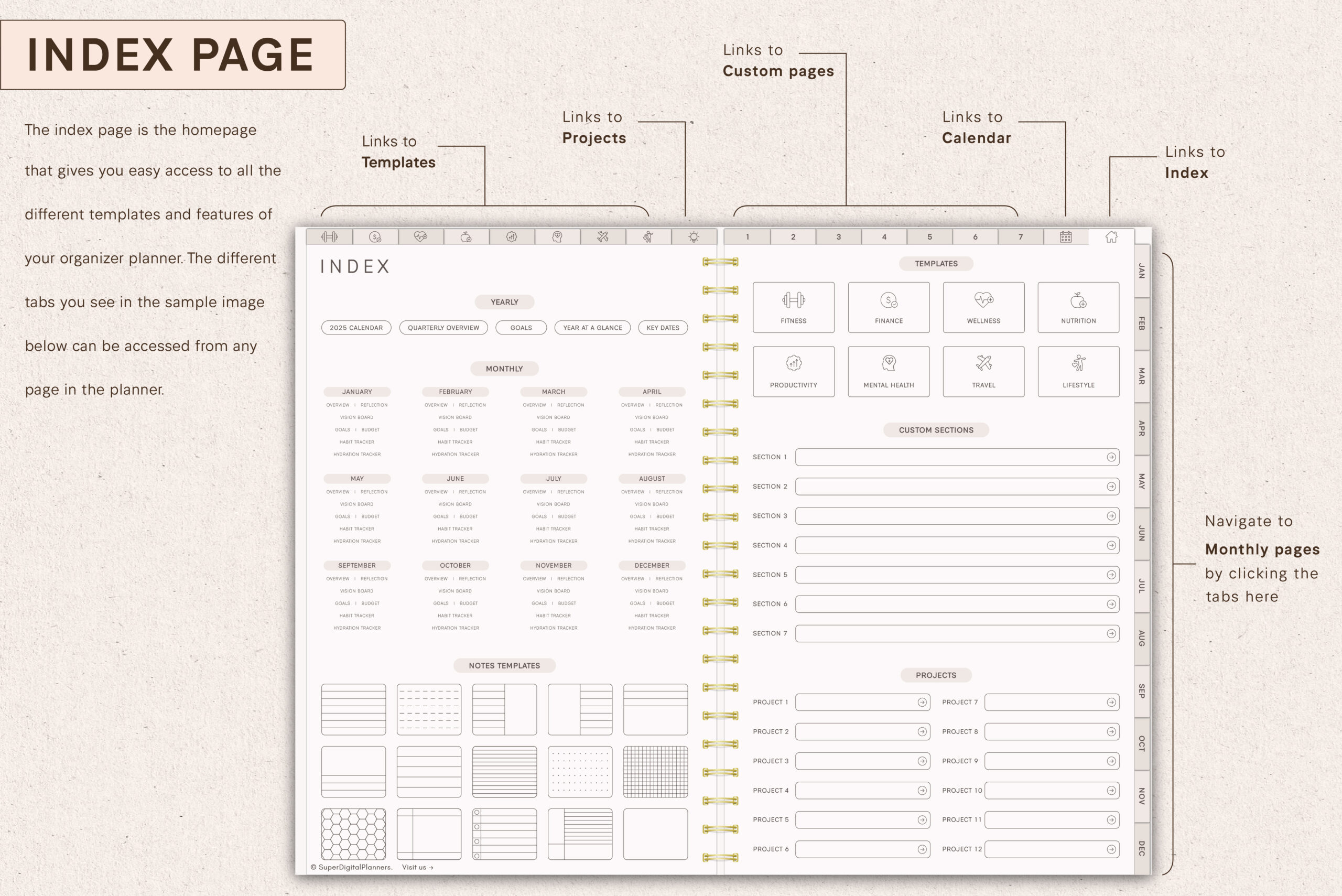Click the sun icon in the left toolbar
Image resolution: width=1342 pixels, height=896 pixels.
pos(693,236)
